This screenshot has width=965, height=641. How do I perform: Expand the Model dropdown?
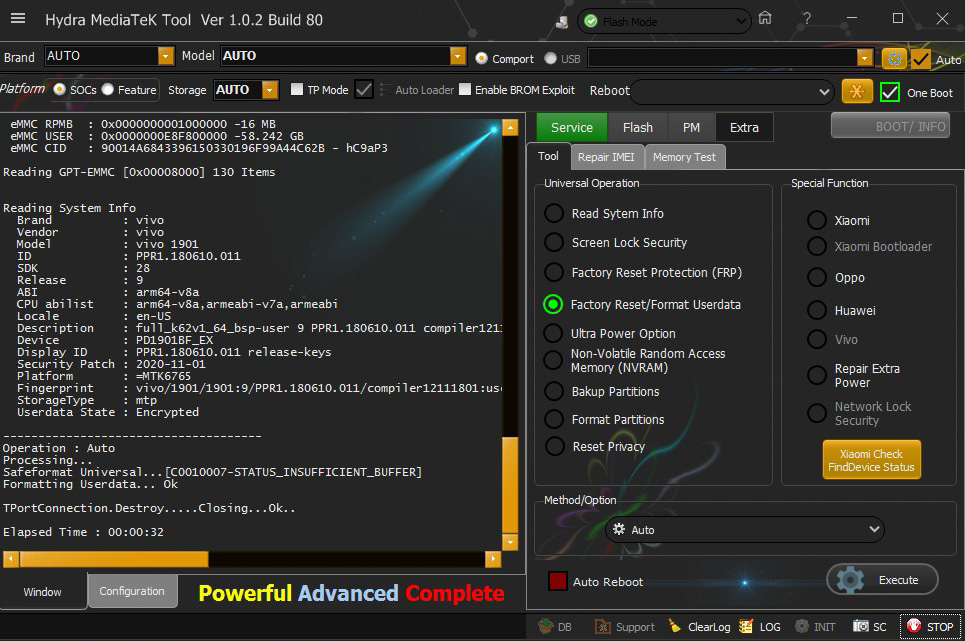point(457,56)
